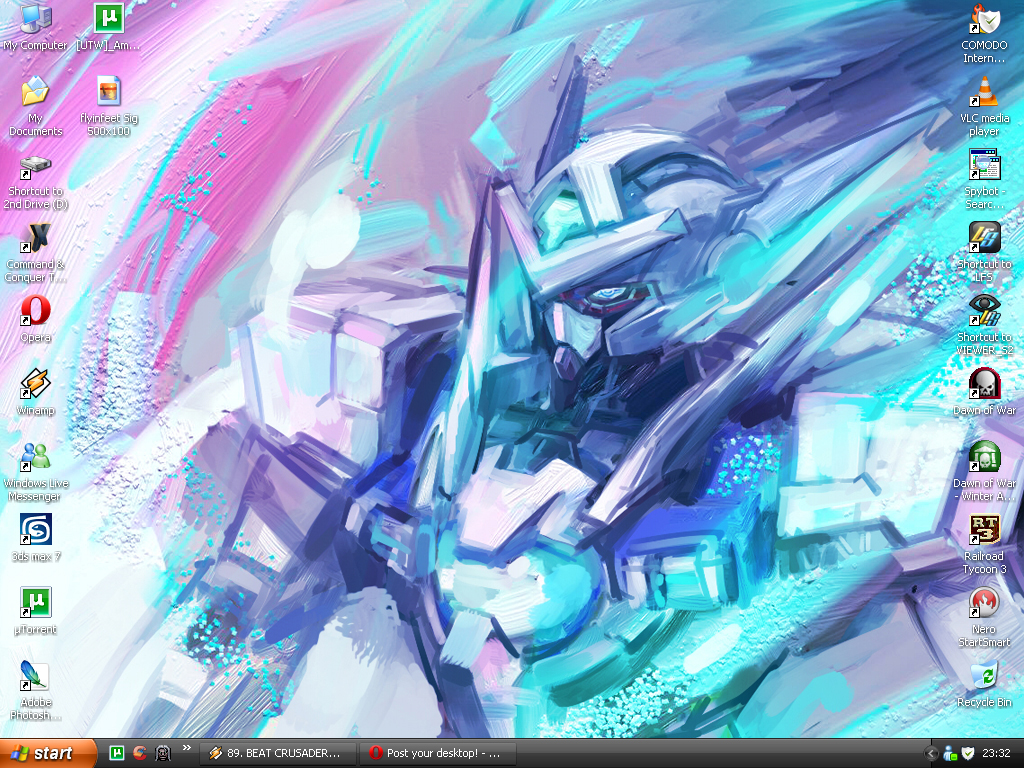Open the COMODO shield tray icon
The height and width of the screenshot is (768, 1024).
(968, 754)
